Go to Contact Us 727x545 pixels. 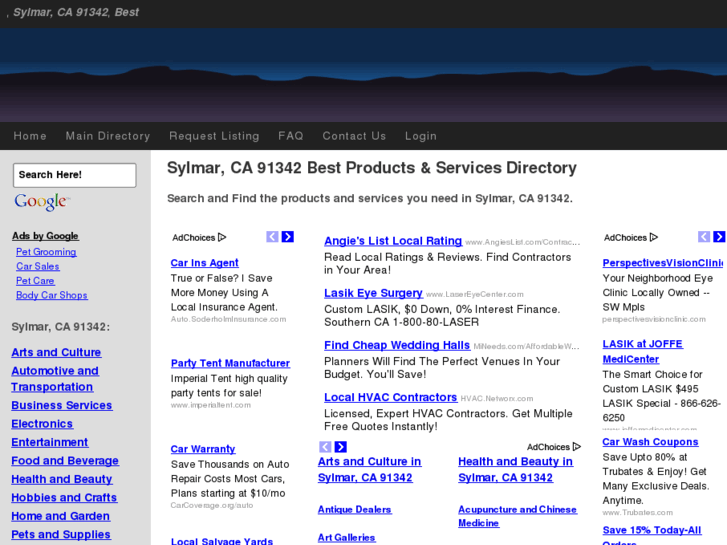(354, 136)
